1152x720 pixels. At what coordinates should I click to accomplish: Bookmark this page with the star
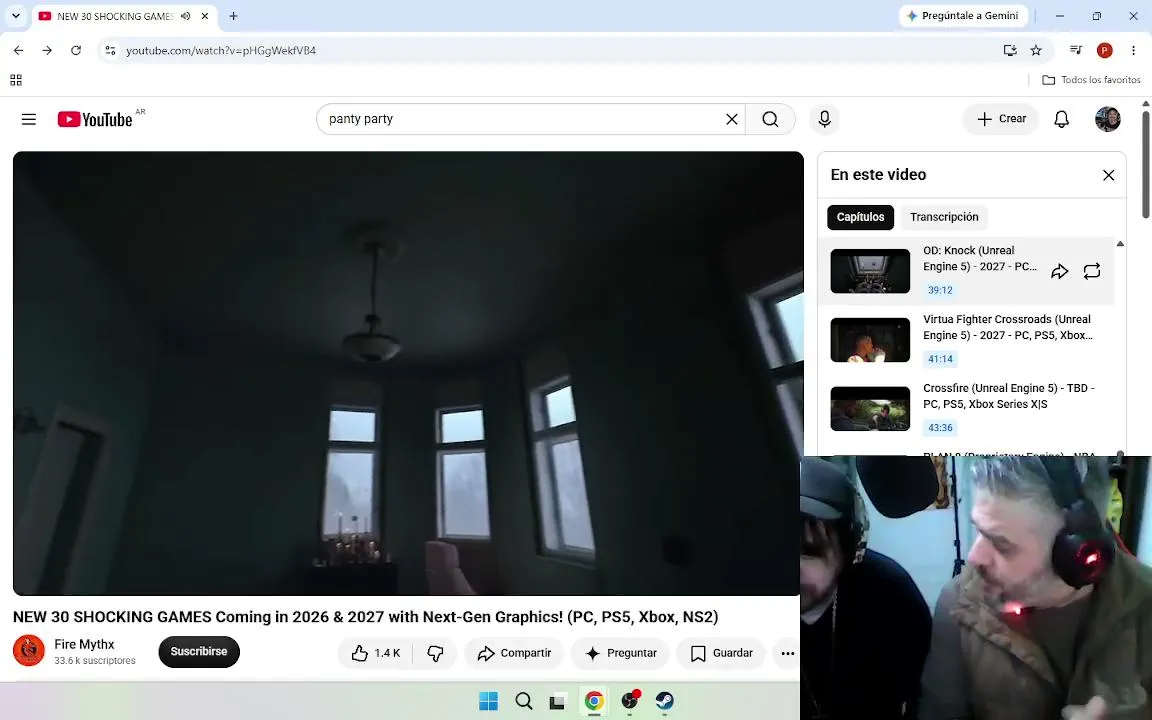coord(1036,51)
